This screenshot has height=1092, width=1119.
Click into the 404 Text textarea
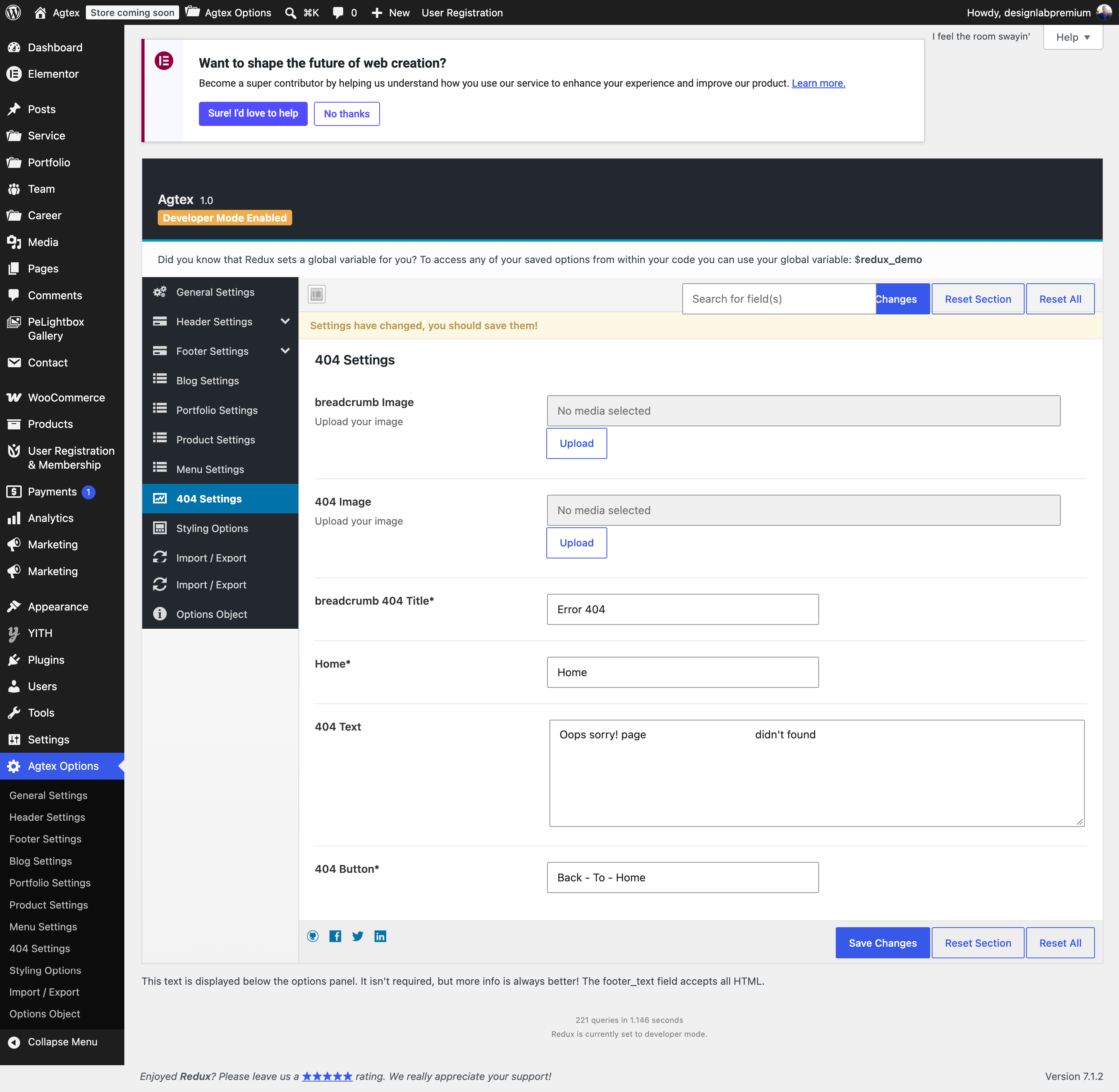(x=817, y=773)
